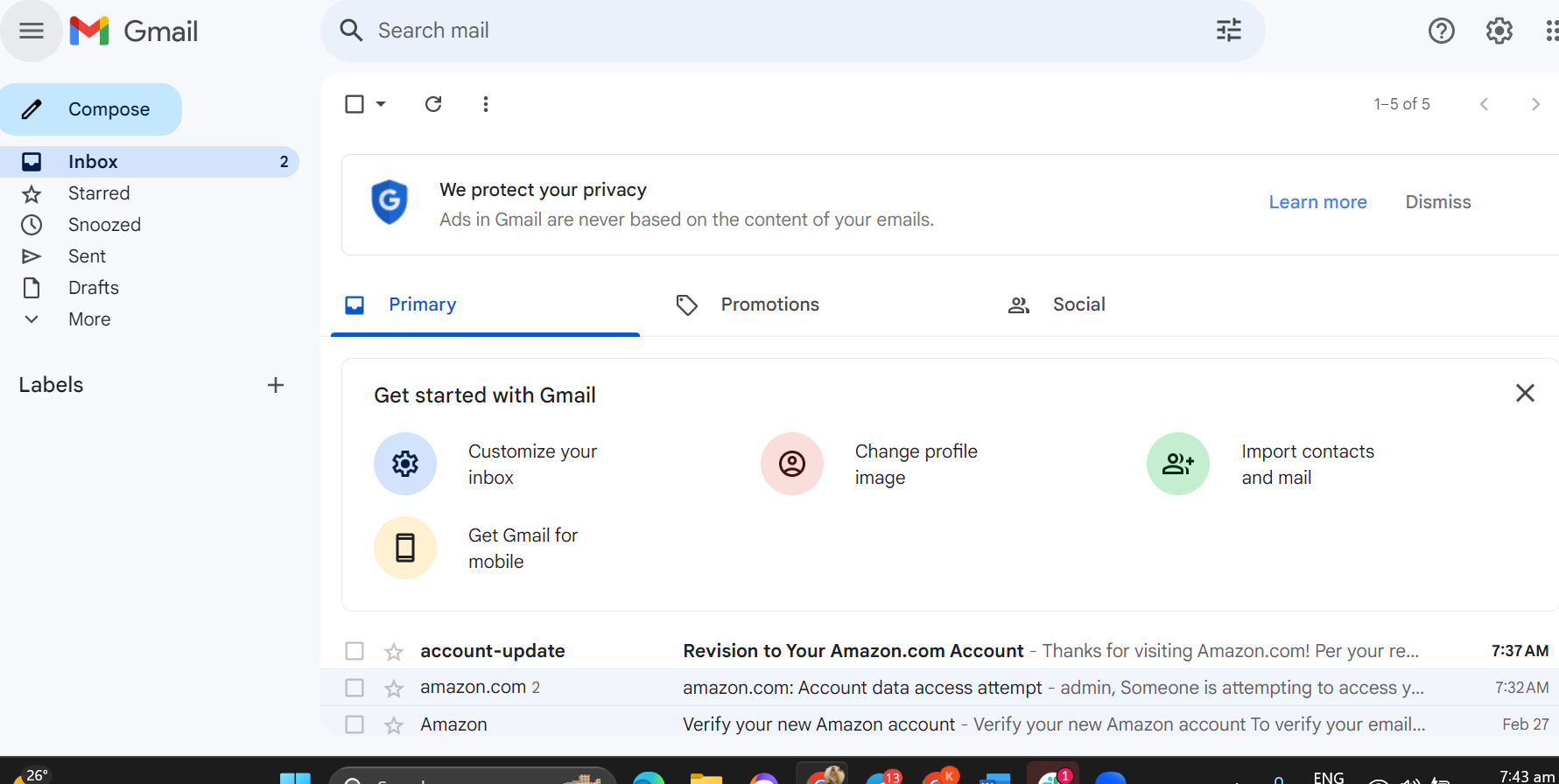Select the amazon.com email checkbox
1559x784 pixels.
[x=355, y=688]
